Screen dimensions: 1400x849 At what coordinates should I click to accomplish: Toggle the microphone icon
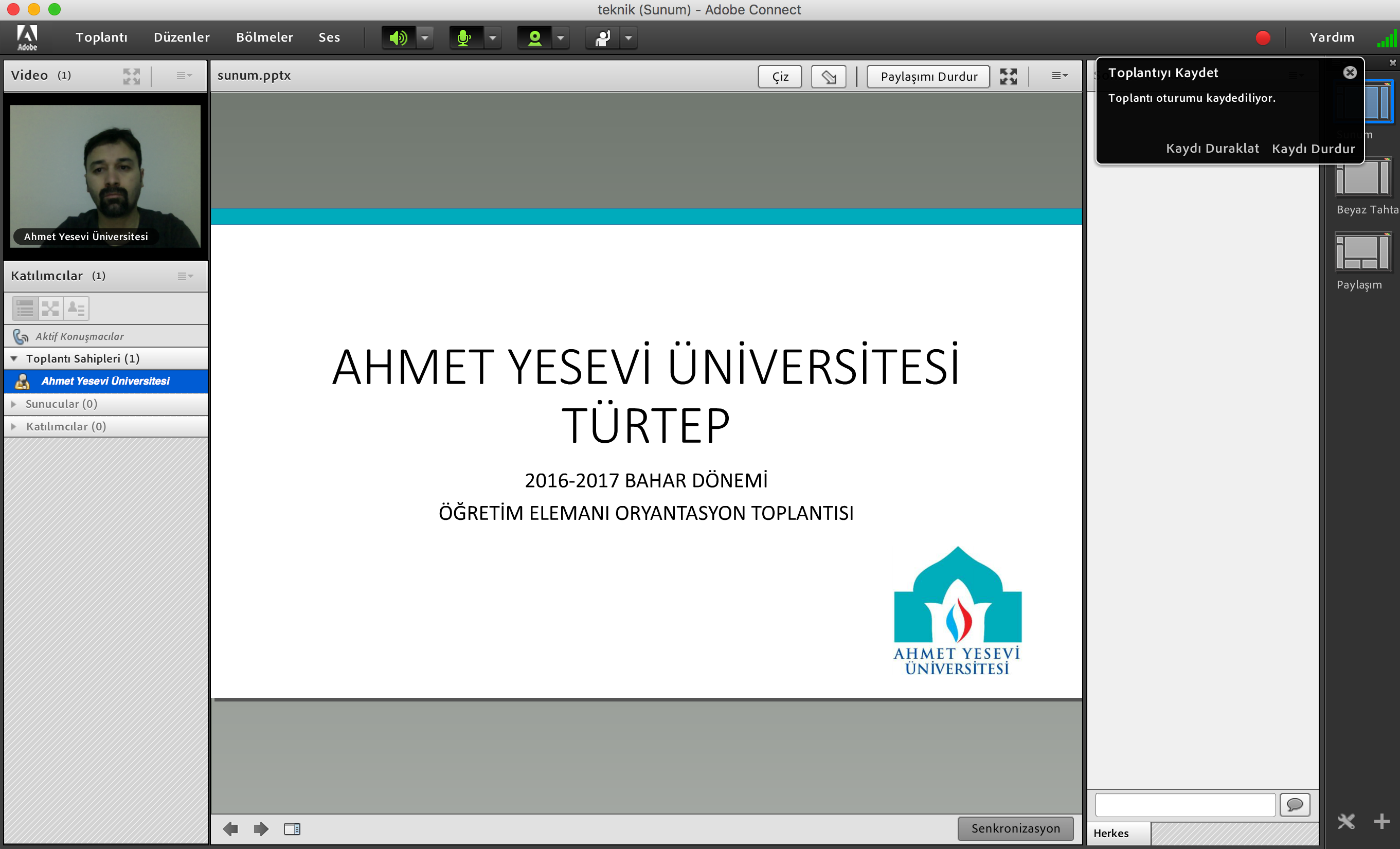[x=465, y=38]
